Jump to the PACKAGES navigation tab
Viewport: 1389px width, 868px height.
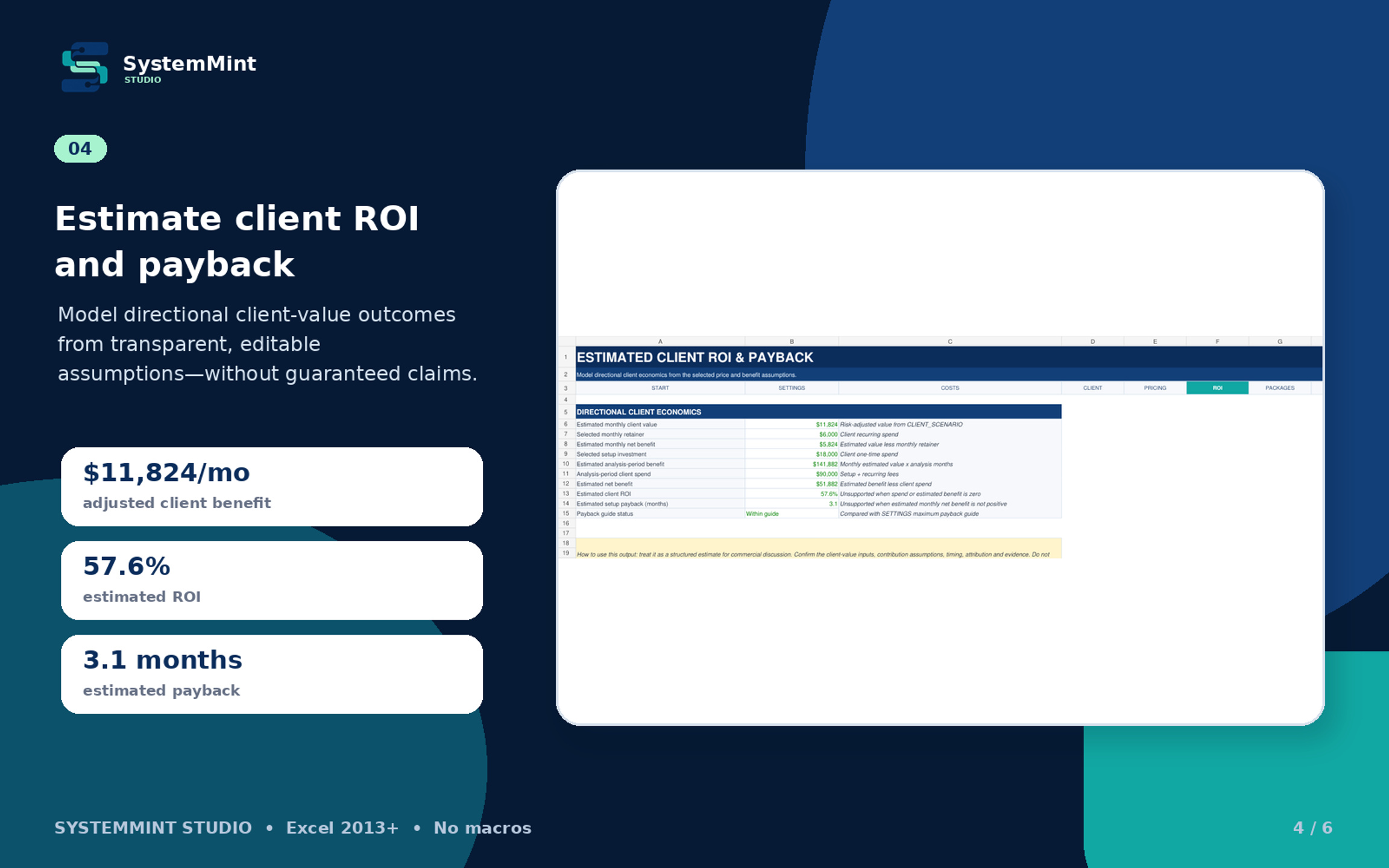click(x=1280, y=388)
